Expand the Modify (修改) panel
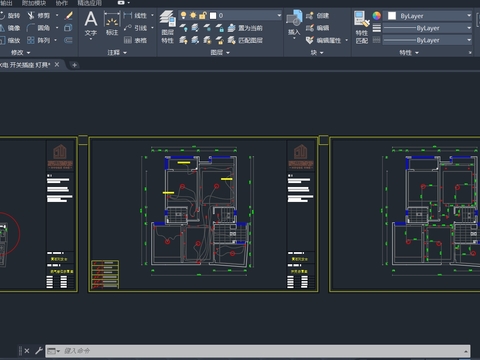 (20, 53)
